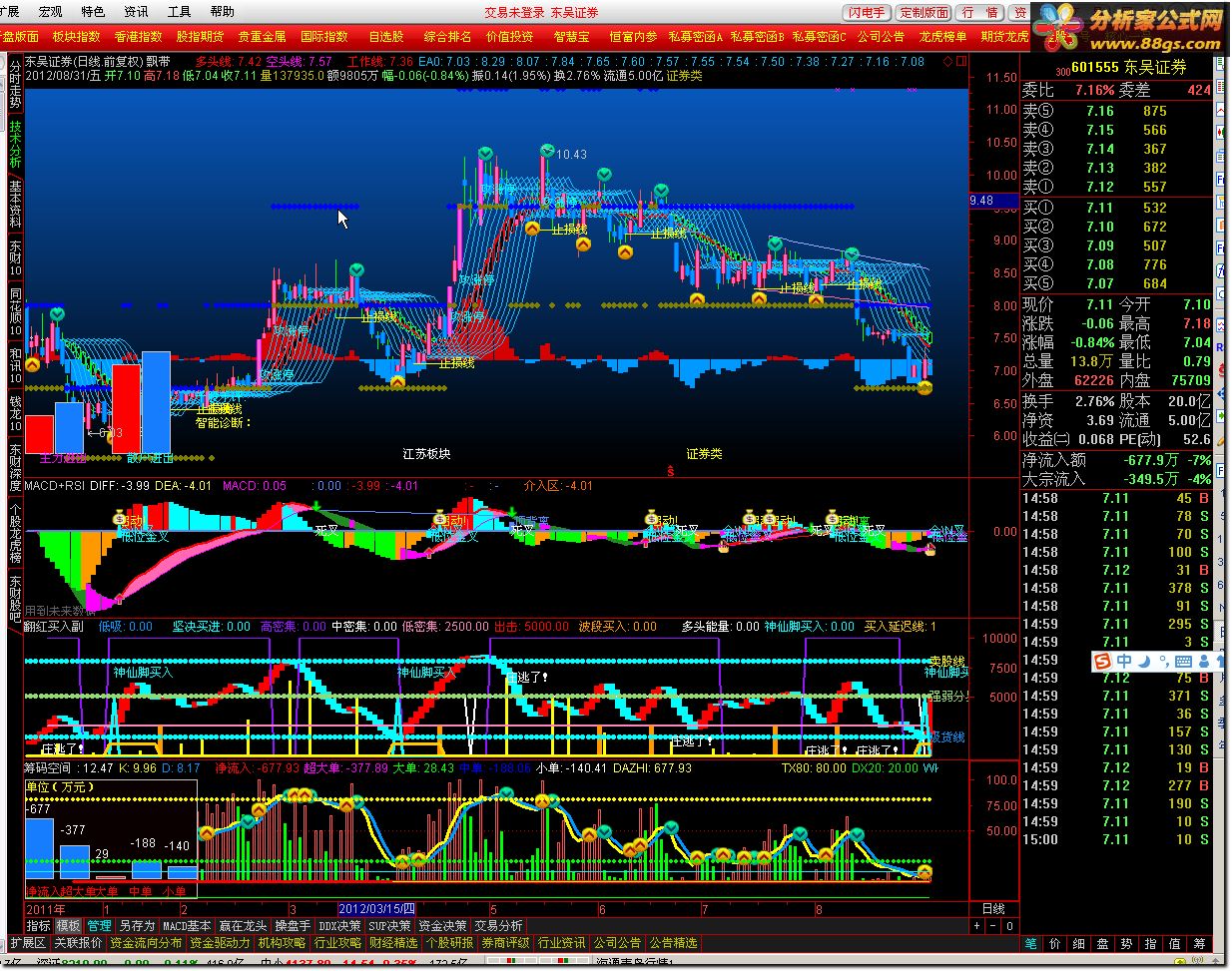Switch to 势 trend tab
The image size is (1232, 971).
1126,943
